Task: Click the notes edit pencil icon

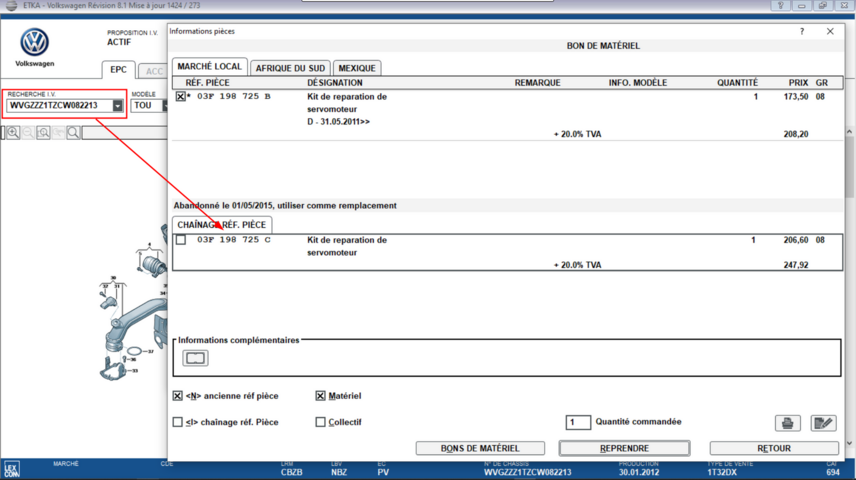Action: coord(823,423)
